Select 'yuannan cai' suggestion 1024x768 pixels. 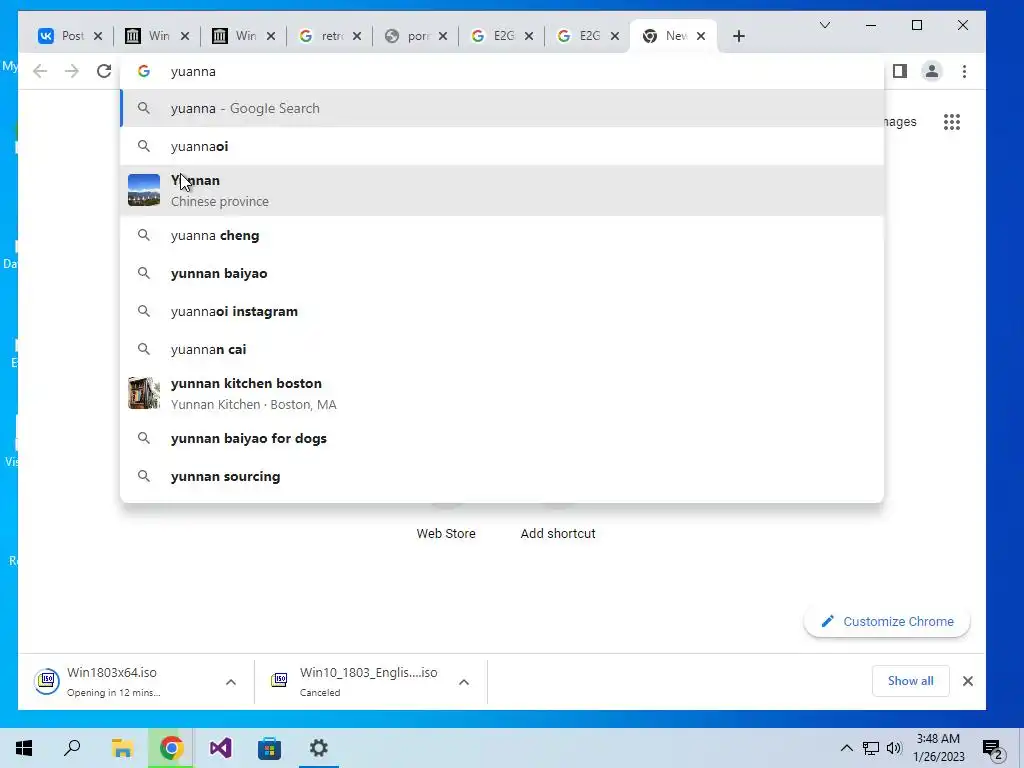click(x=502, y=349)
